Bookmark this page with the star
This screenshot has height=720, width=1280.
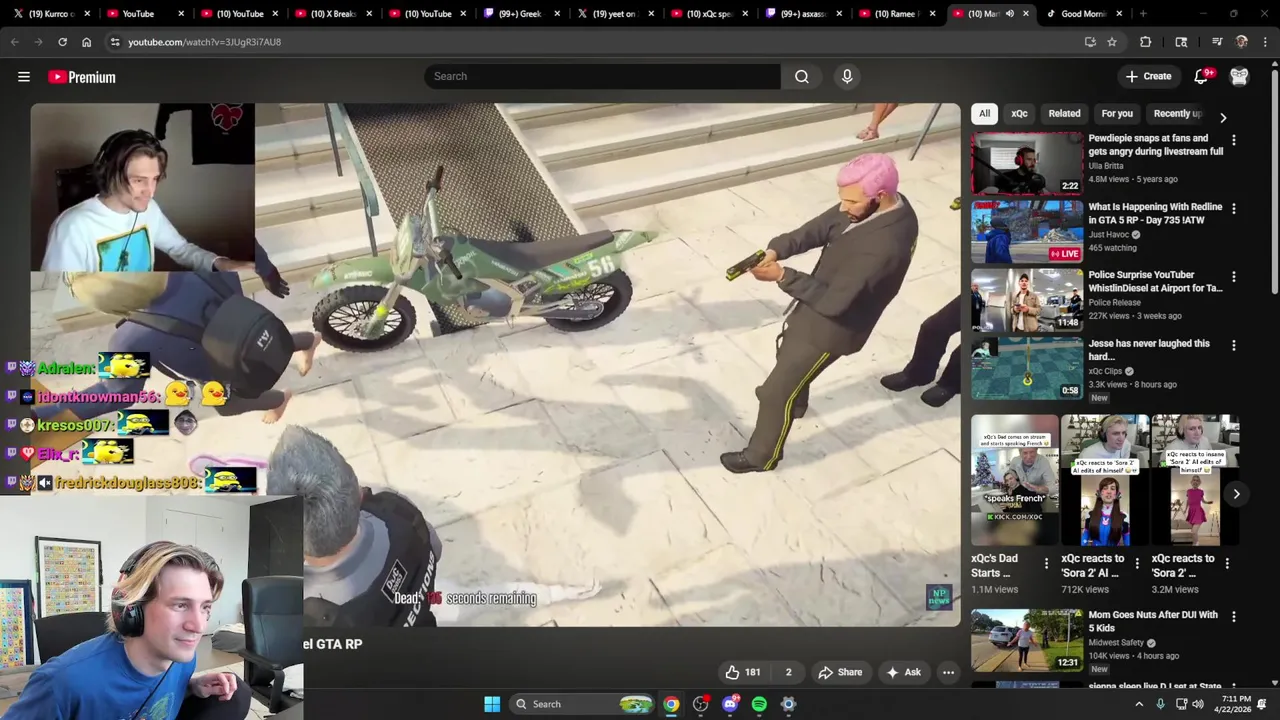tap(1111, 42)
